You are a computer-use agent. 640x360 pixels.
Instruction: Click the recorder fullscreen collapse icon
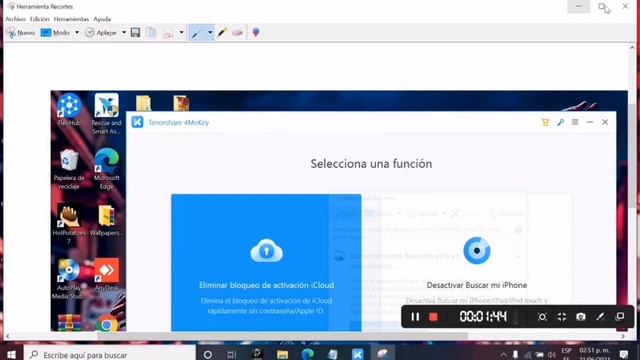coord(562,317)
